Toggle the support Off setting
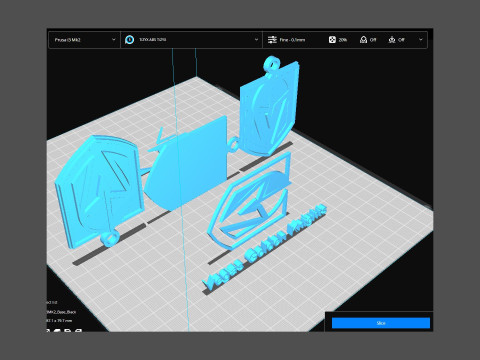The height and width of the screenshot is (360, 480). (x=373, y=40)
